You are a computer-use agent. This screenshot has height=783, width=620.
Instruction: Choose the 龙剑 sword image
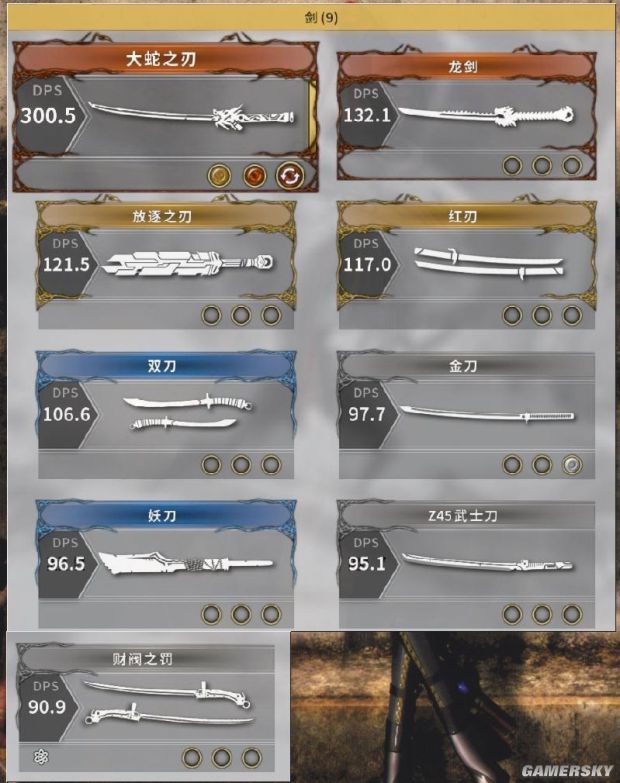click(486, 116)
